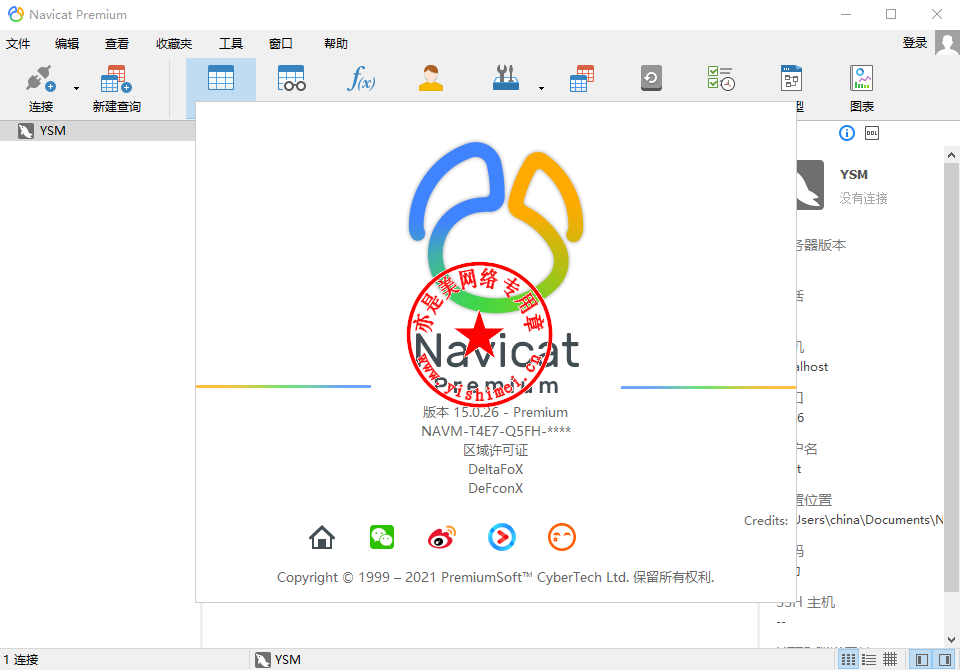Click the NAVM-T4E7-Q5FH license key text

click(x=496, y=431)
